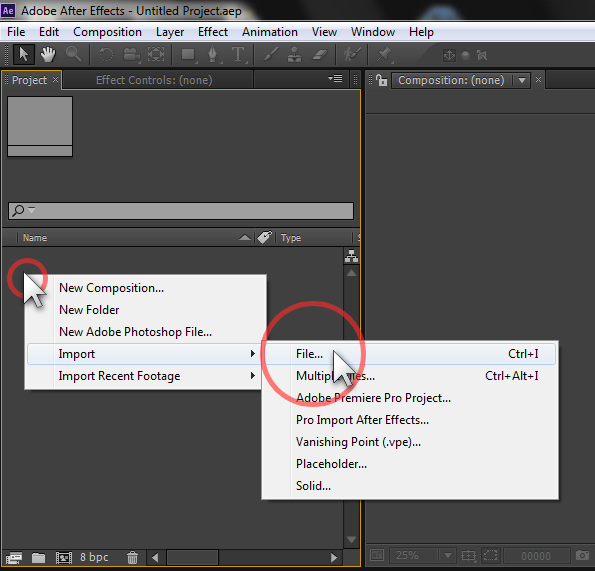Viewport: 595px width, 571px height.
Task: Select the Pen tool
Action: coord(212,54)
